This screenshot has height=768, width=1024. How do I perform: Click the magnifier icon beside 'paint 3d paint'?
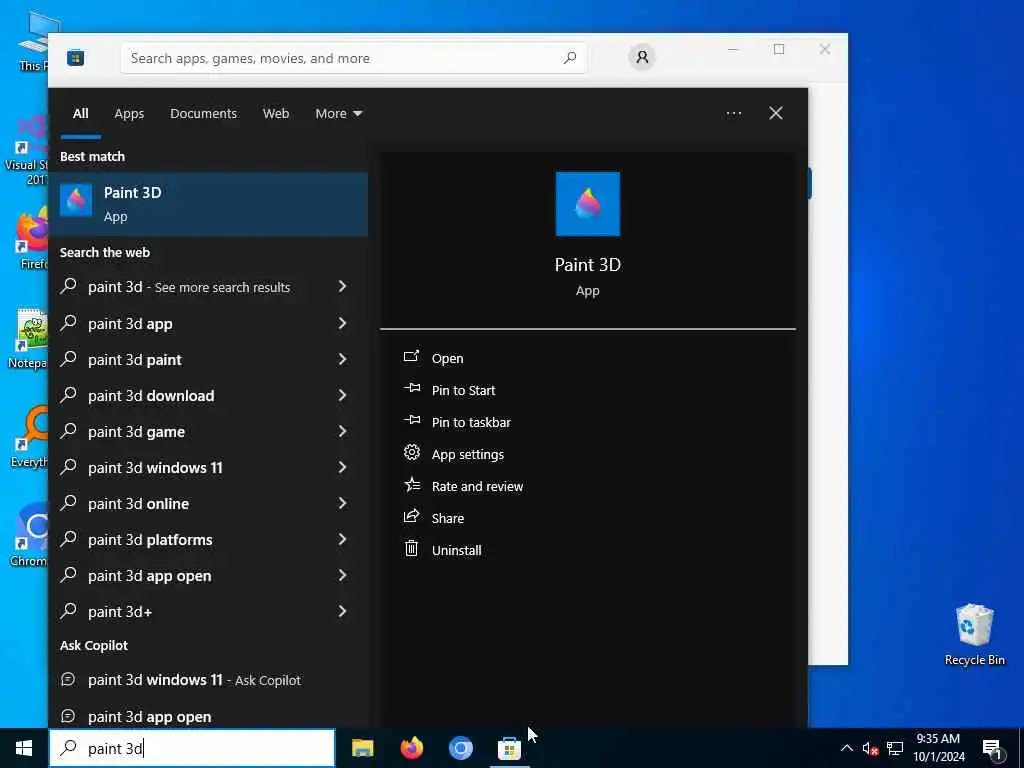point(69,359)
